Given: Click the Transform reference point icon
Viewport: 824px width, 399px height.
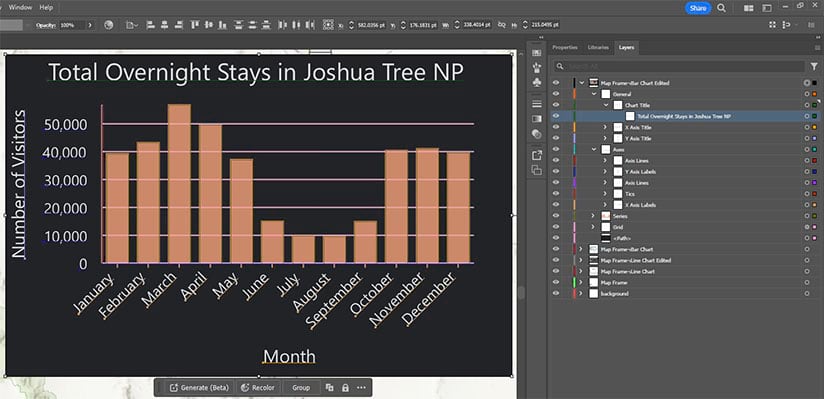Looking at the screenshot, I should (328, 25).
